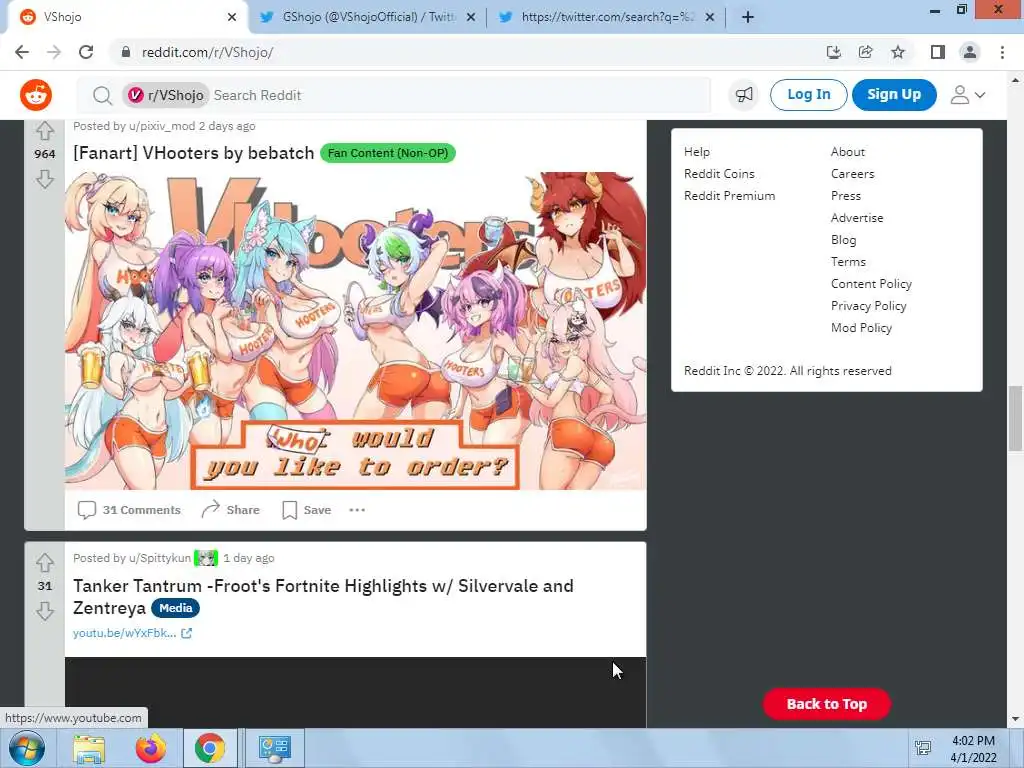The image size is (1024, 768).
Task: Switch to the twitter.com/search tab
Action: 607,17
